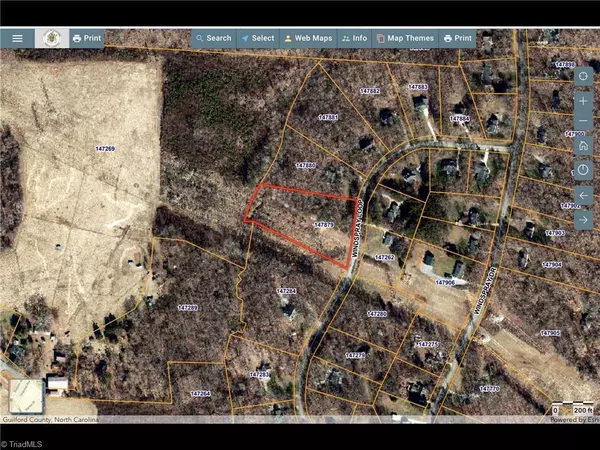Image resolution: width=600 pixels, height=450 pixels.
Task: Click the locate-me crosshair icon
Action: (x=583, y=76)
